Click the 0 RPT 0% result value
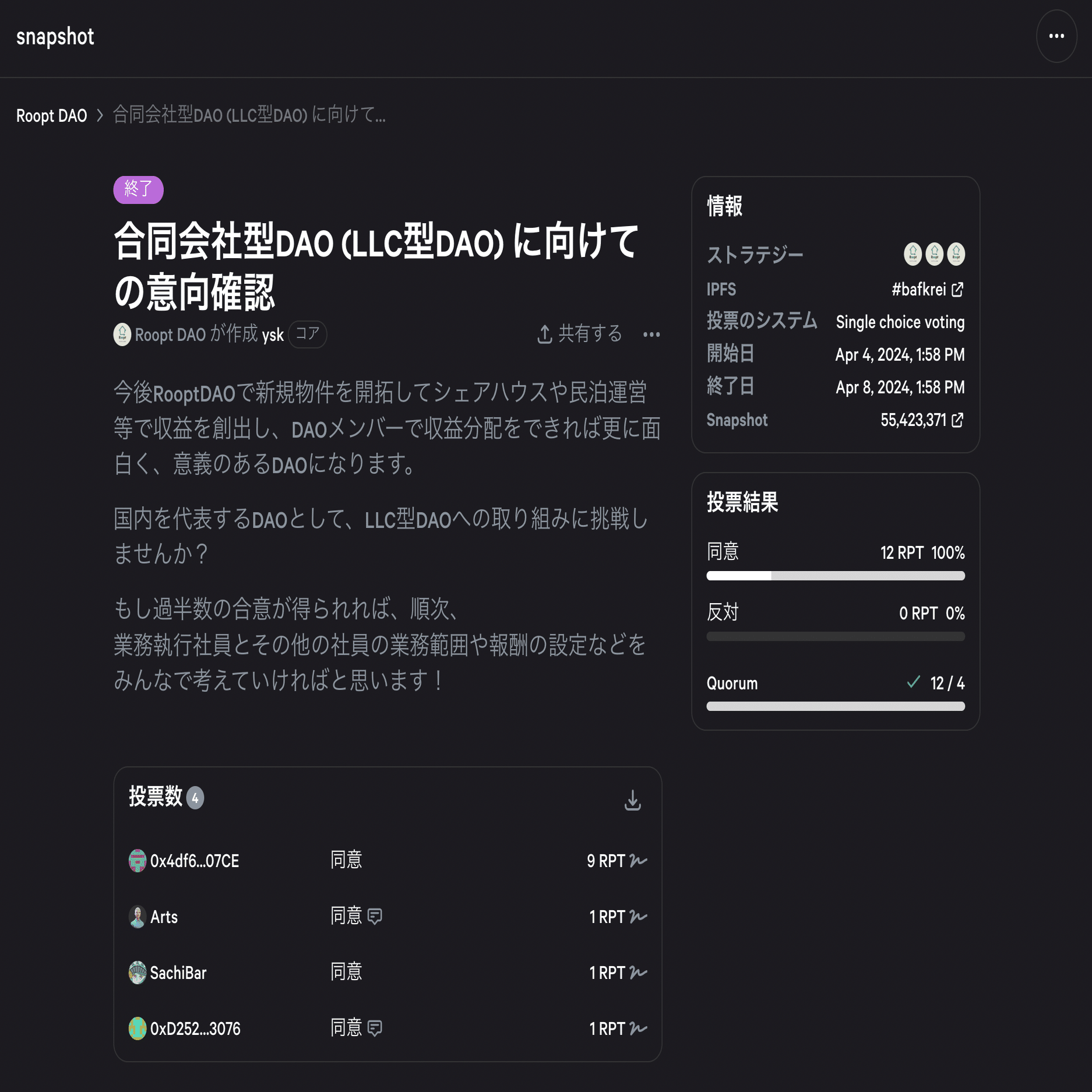The width and height of the screenshot is (1092, 1092). click(x=931, y=613)
